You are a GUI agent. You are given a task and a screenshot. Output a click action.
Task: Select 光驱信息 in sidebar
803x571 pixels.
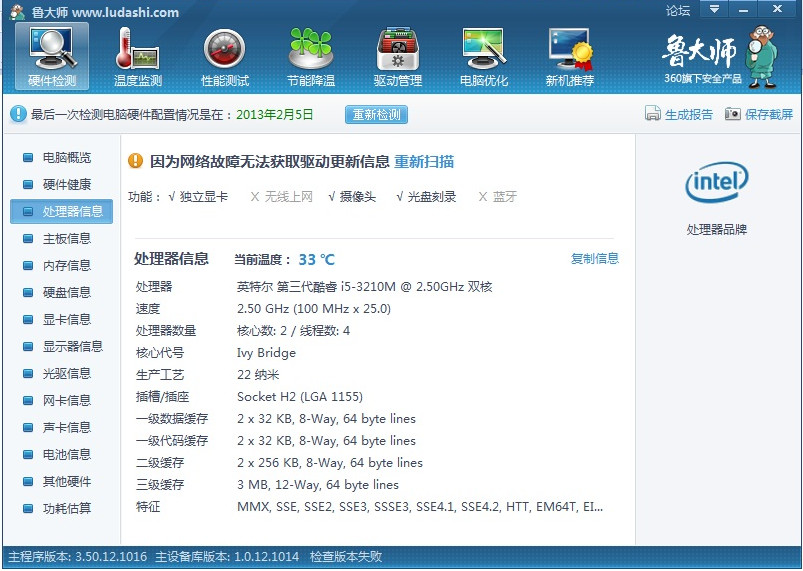click(61, 373)
